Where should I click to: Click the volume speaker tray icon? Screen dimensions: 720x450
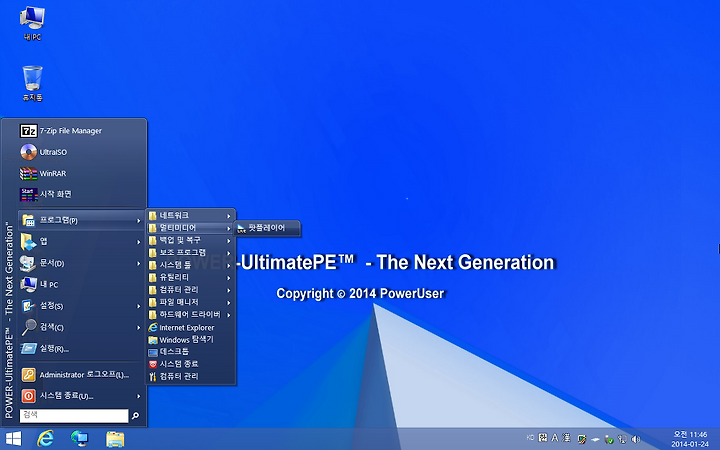[x=636, y=439]
